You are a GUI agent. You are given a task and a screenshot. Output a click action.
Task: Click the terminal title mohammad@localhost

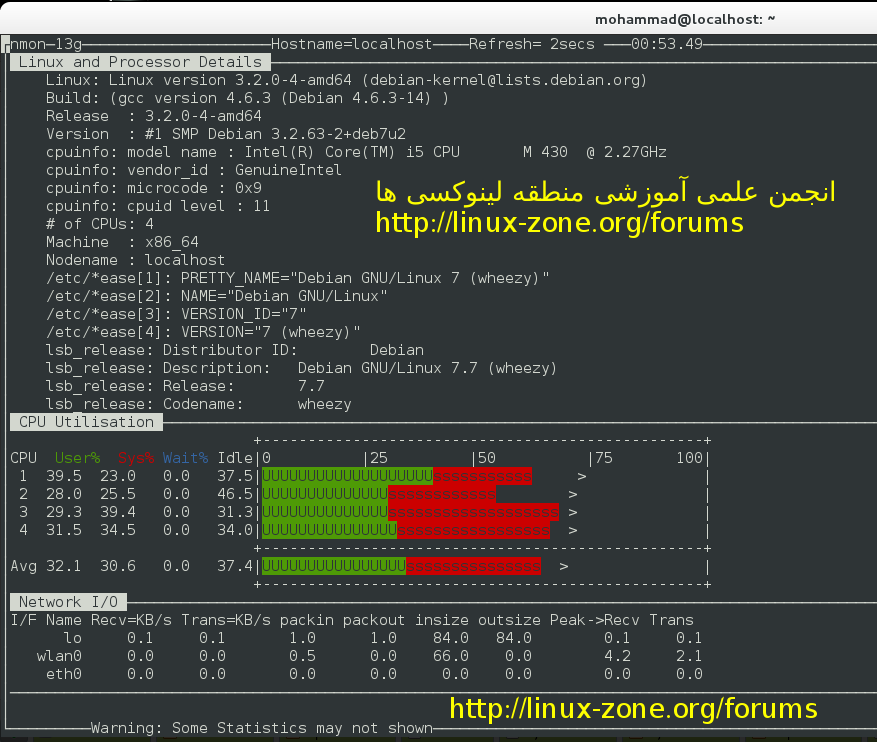(x=686, y=19)
